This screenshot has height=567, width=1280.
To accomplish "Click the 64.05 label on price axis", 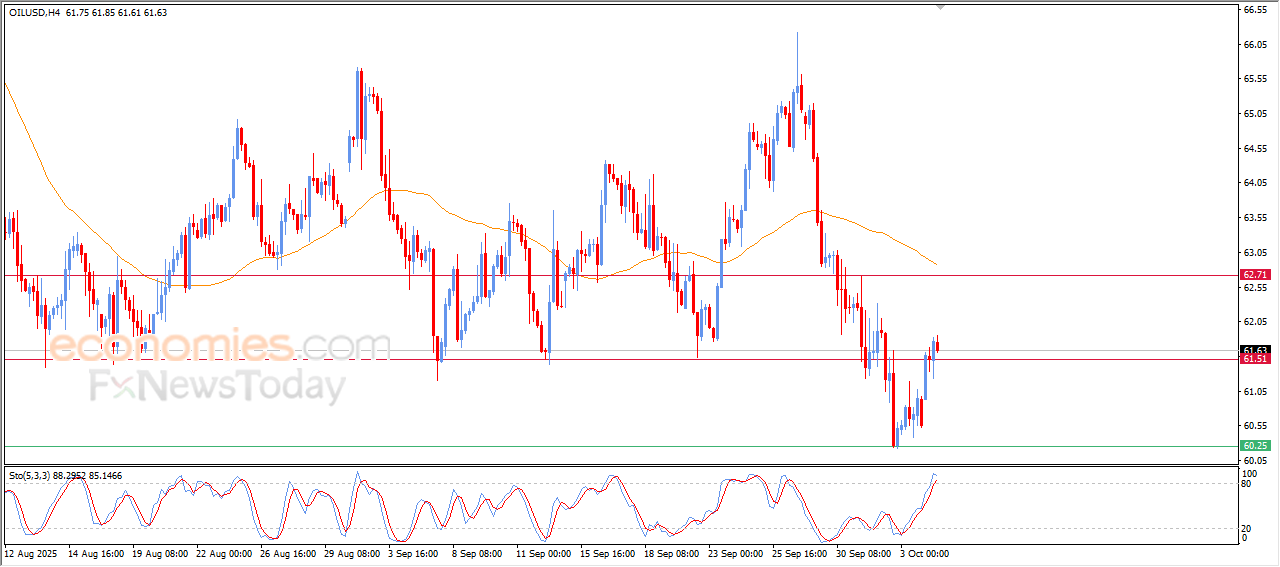I will 1254,183.
